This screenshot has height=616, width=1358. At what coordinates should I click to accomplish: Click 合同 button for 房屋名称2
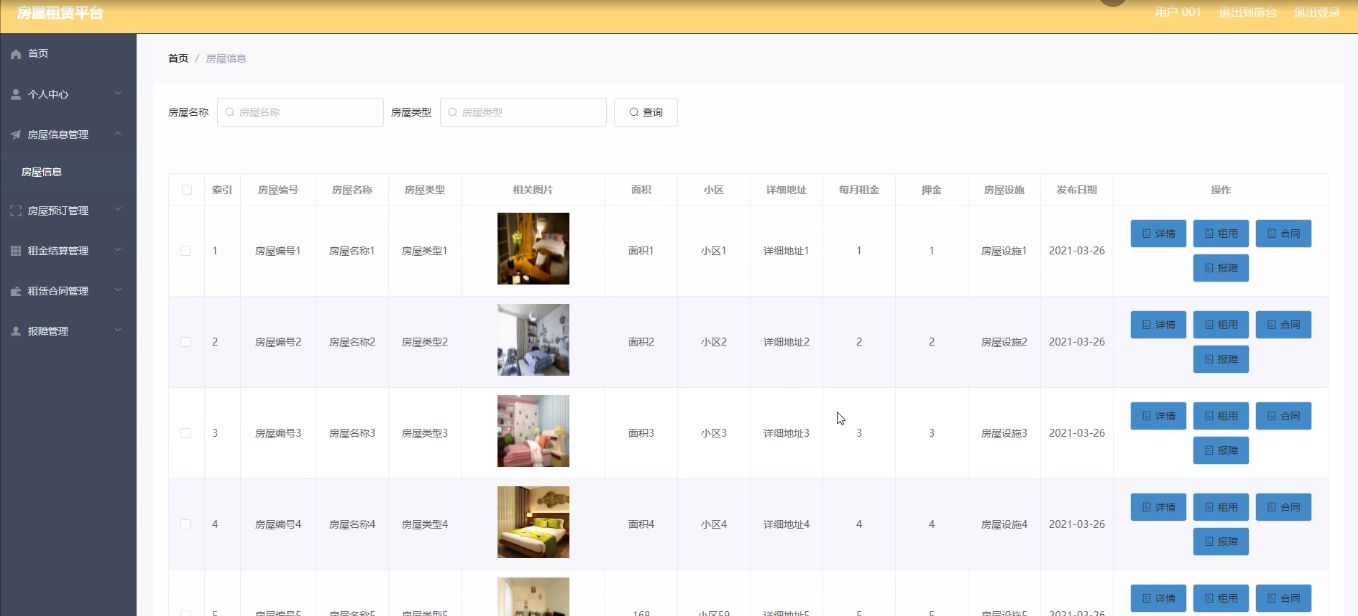coord(1283,325)
